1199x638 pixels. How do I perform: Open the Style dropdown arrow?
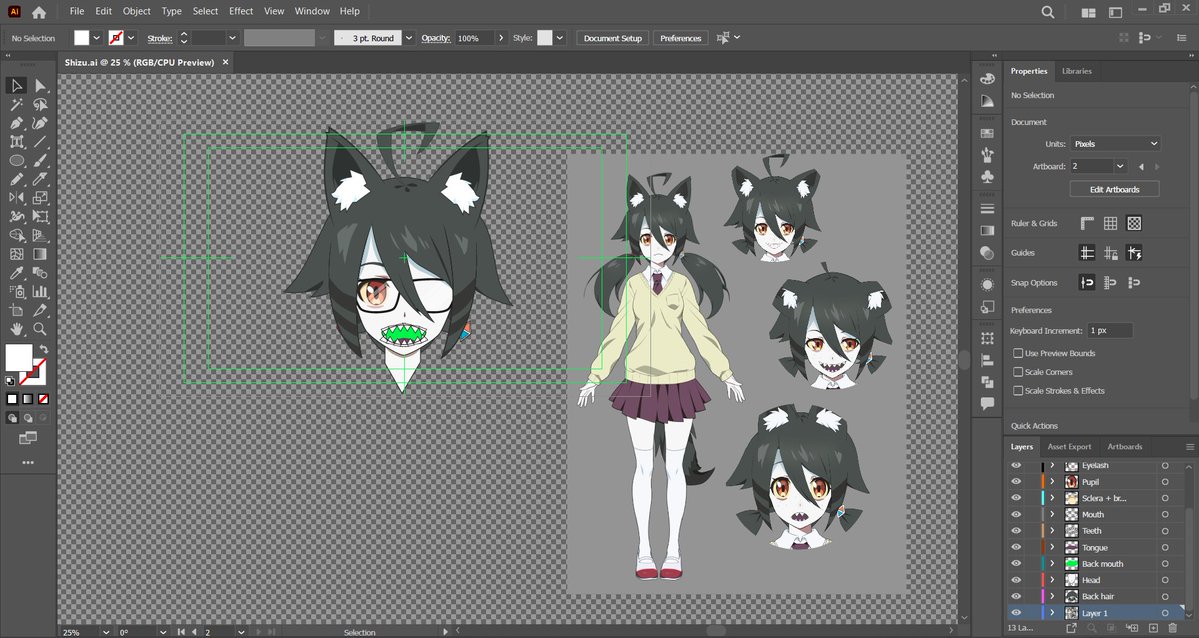pos(560,37)
